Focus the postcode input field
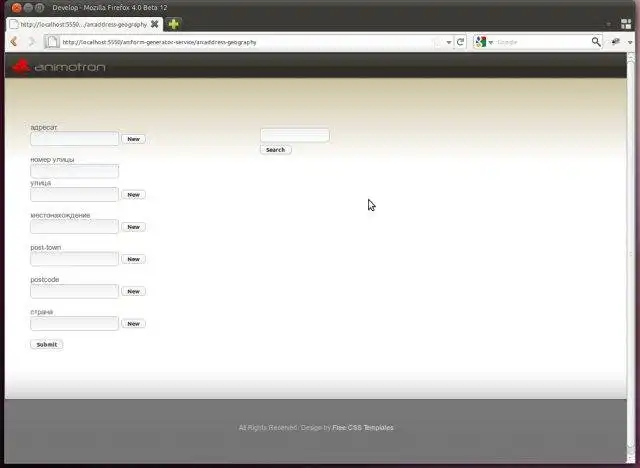 pyautogui.click(x=74, y=291)
